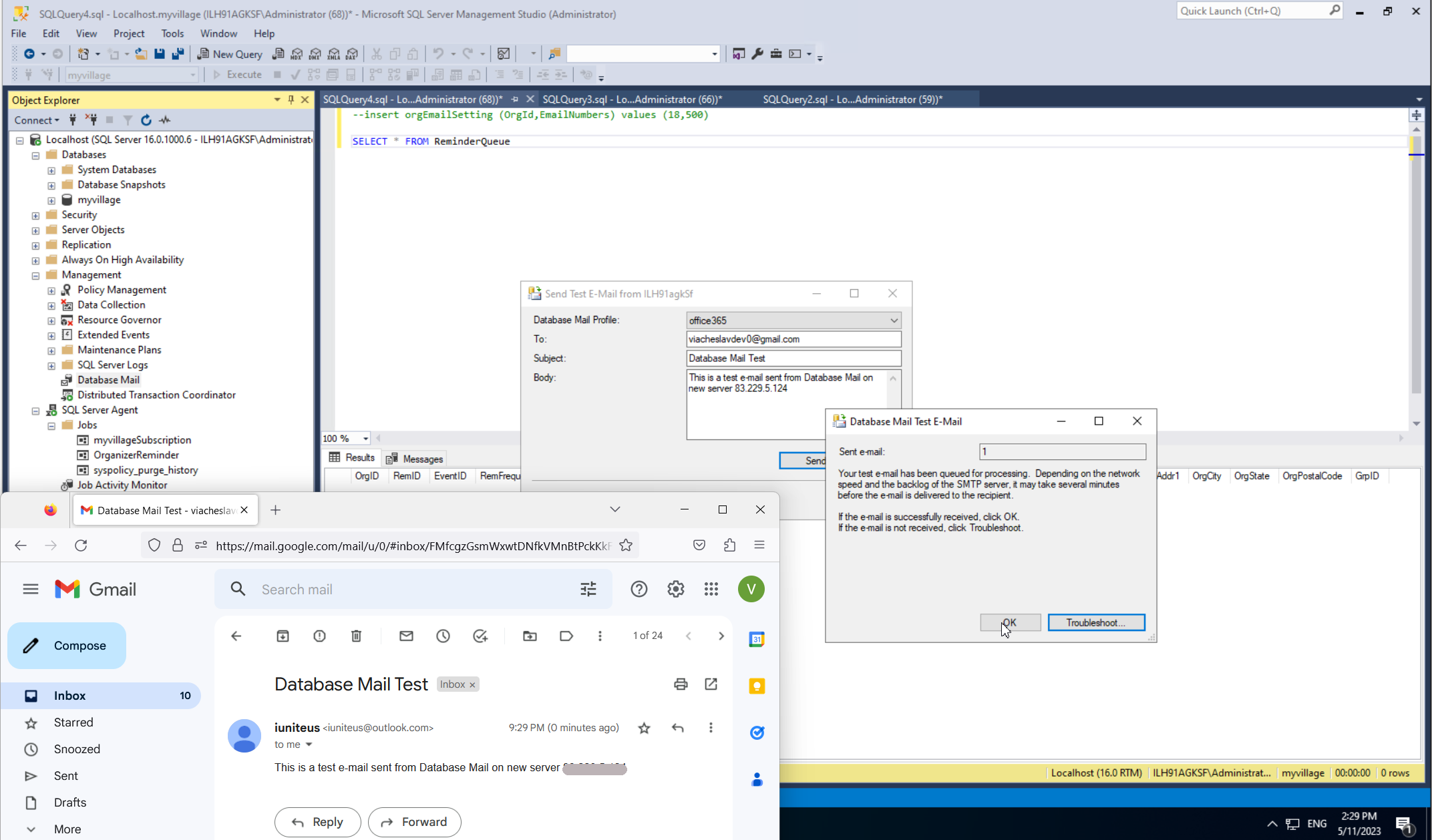Open the Database Mail Profile dropdown

point(893,321)
